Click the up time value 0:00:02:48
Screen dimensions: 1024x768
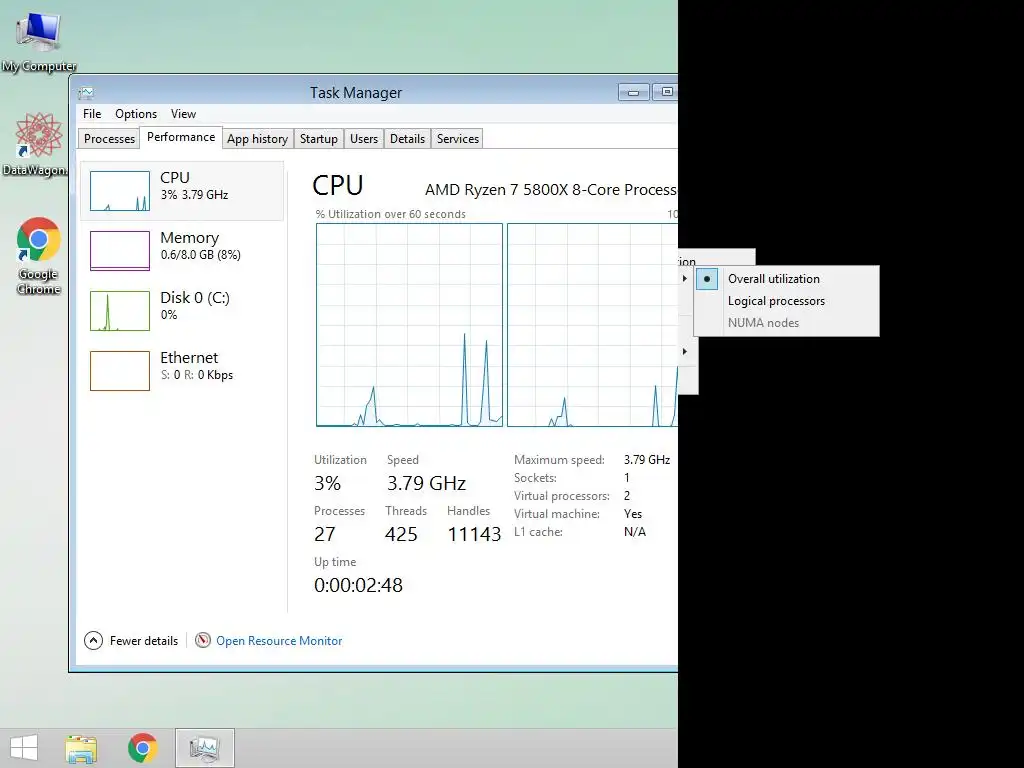[x=359, y=585]
